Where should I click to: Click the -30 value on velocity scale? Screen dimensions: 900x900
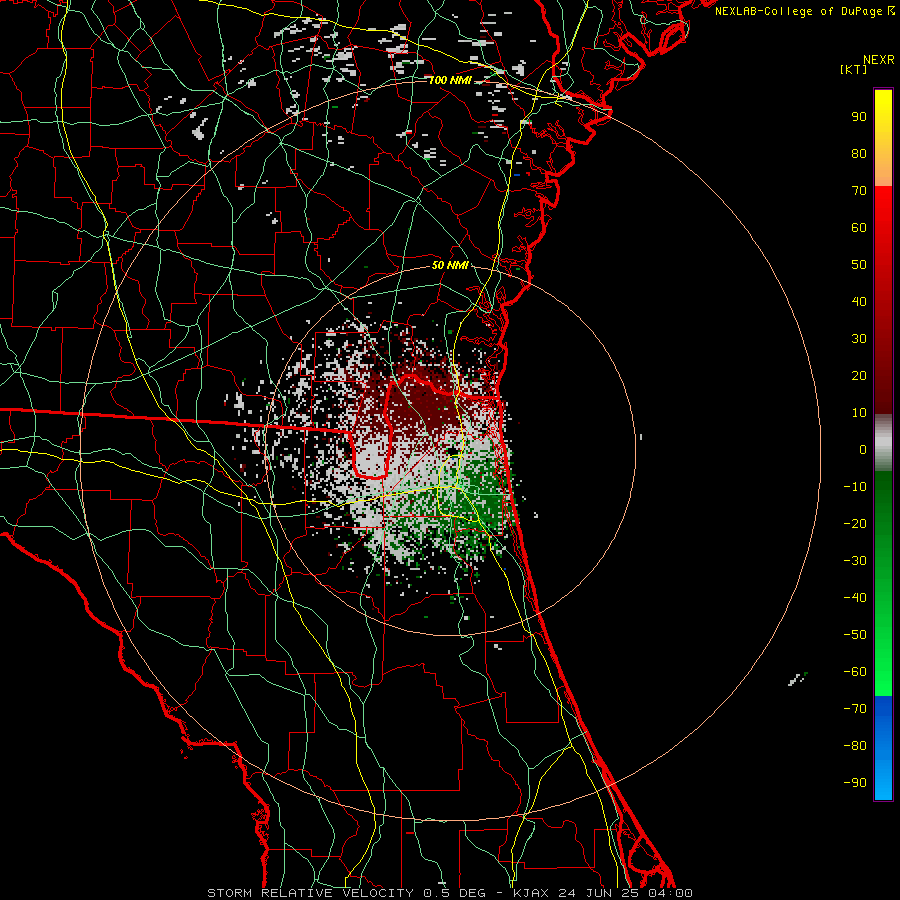coord(855,561)
